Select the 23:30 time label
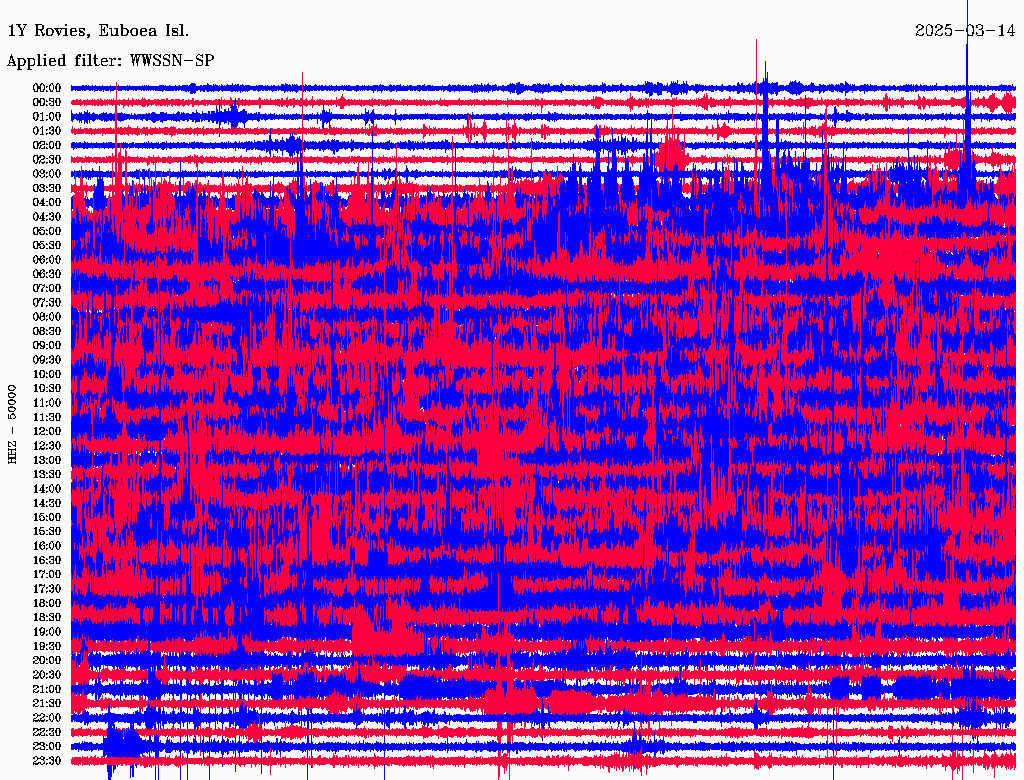Image resolution: width=1024 pixels, height=780 pixels. point(46,761)
